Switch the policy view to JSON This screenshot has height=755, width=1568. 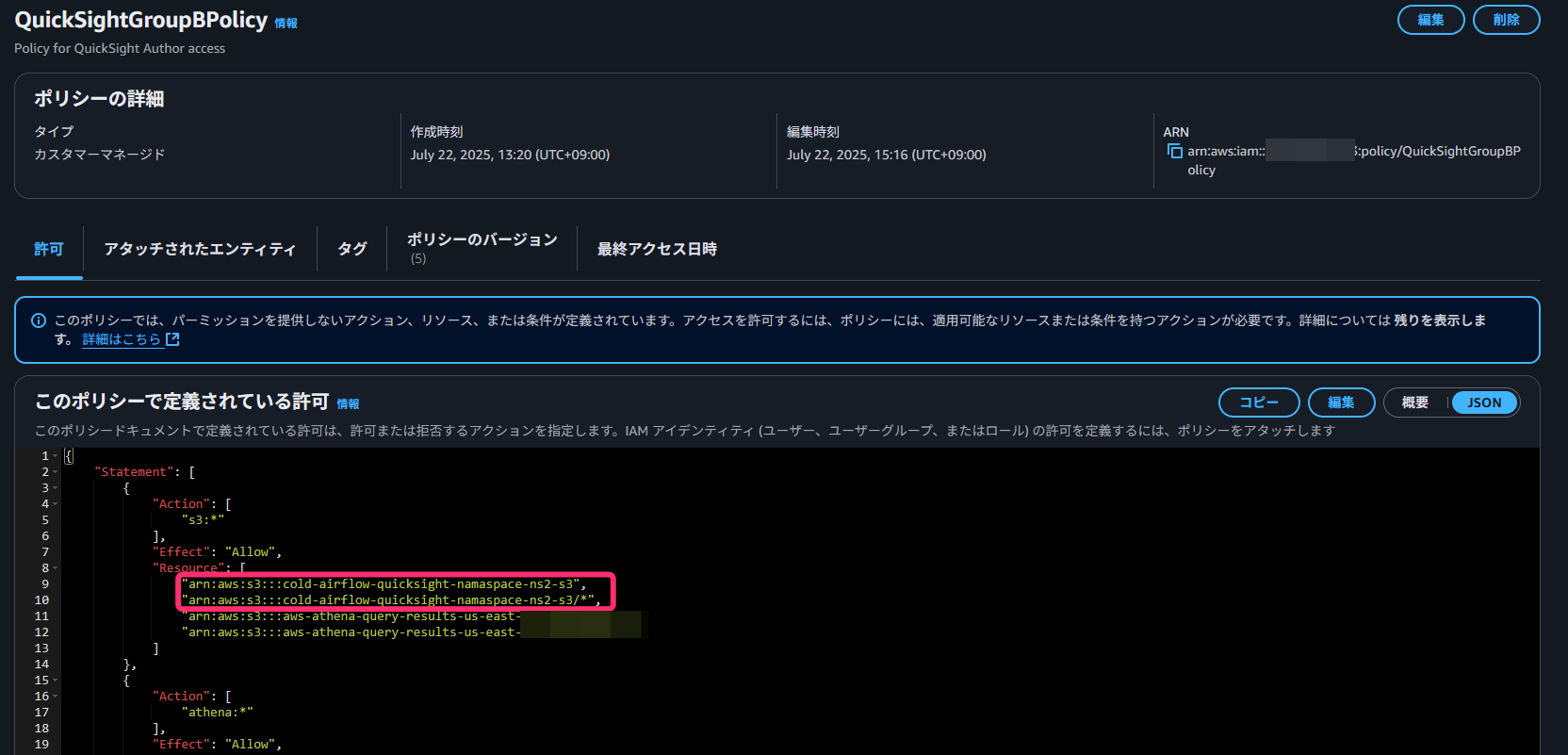pyautogui.click(x=1484, y=402)
